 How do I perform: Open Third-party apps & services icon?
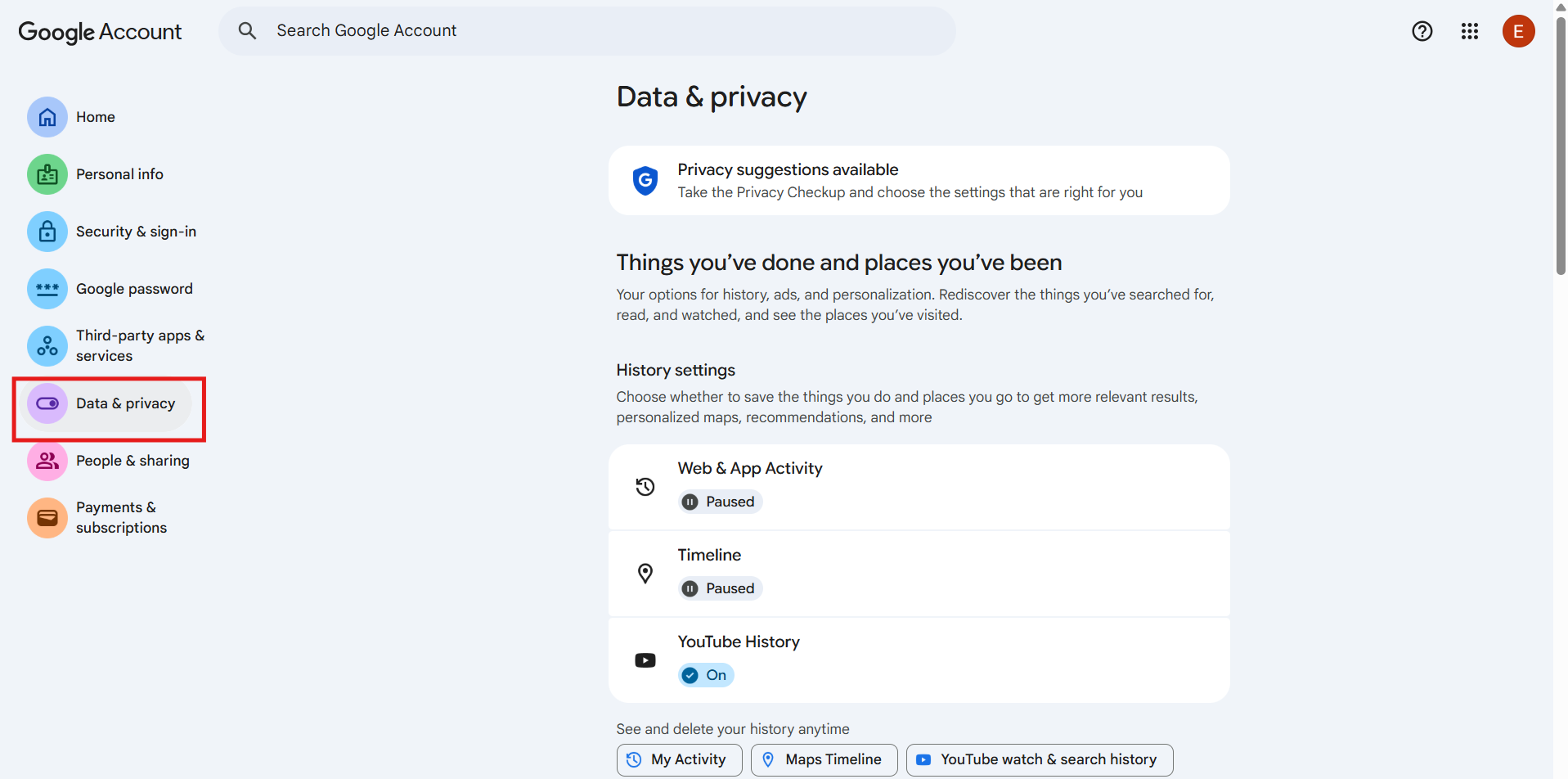point(47,346)
